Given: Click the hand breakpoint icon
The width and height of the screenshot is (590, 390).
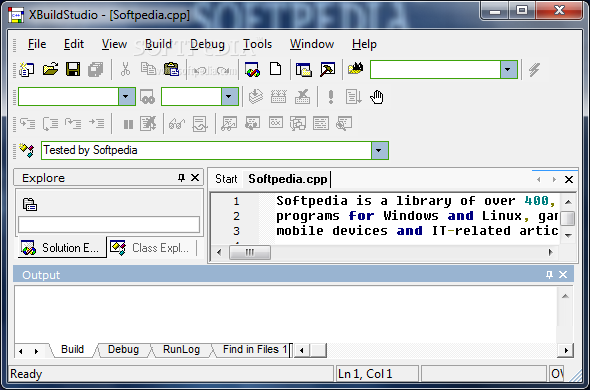Looking at the screenshot, I should pyautogui.click(x=377, y=97).
